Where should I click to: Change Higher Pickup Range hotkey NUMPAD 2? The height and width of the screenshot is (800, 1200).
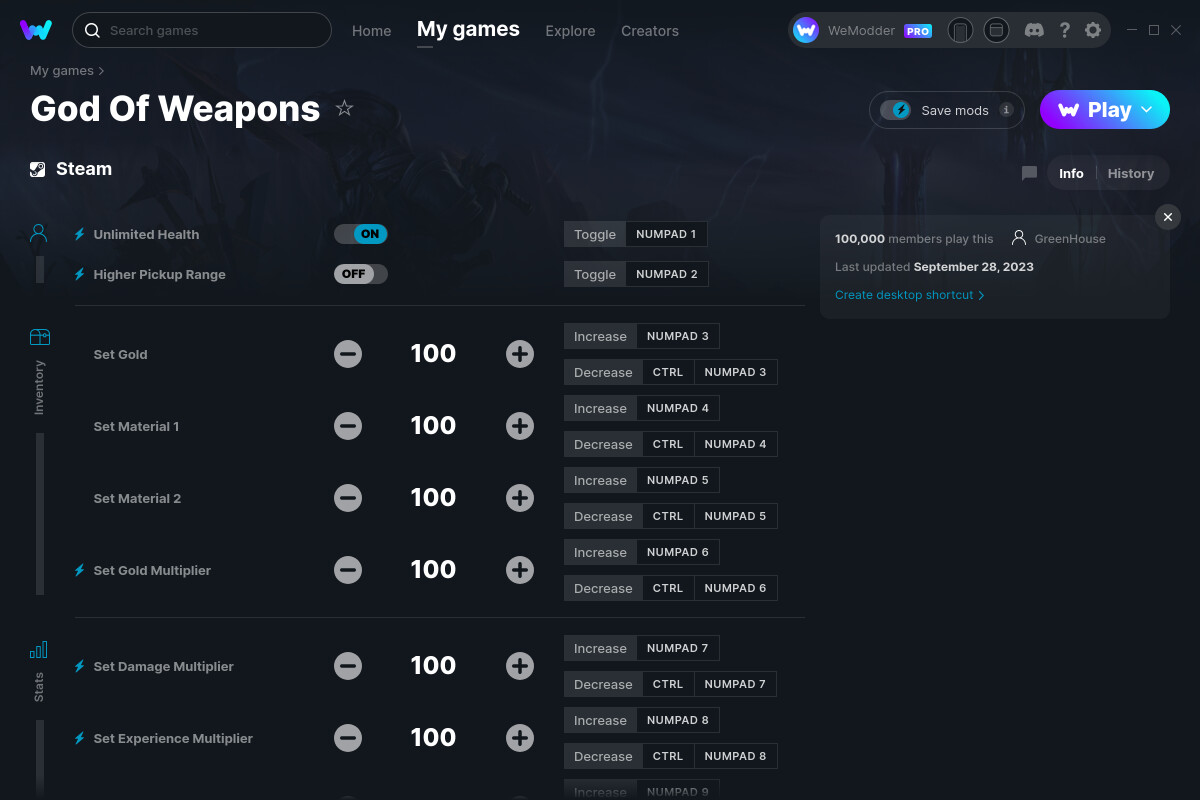tap(666, 274)
